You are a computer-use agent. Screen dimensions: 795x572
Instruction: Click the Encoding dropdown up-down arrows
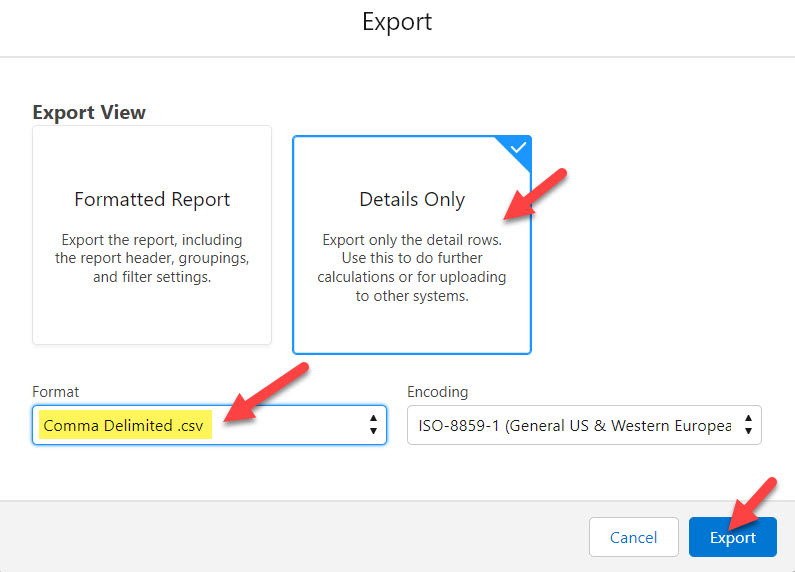[x=747, y=425]
